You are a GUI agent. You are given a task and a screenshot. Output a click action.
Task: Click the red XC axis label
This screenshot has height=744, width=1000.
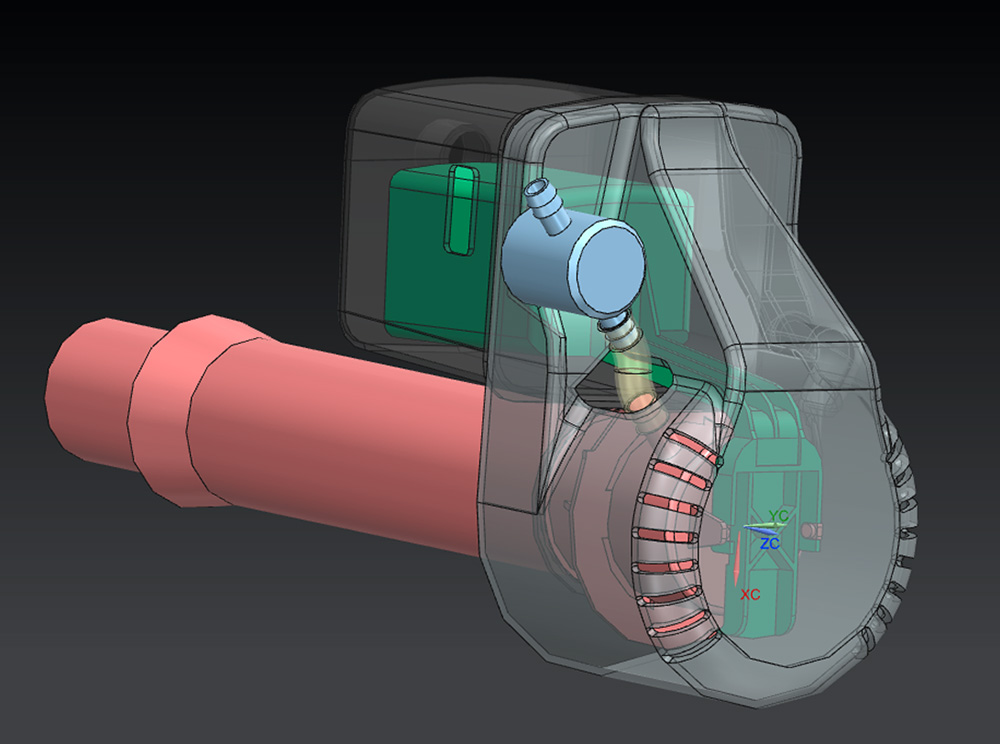750,594
